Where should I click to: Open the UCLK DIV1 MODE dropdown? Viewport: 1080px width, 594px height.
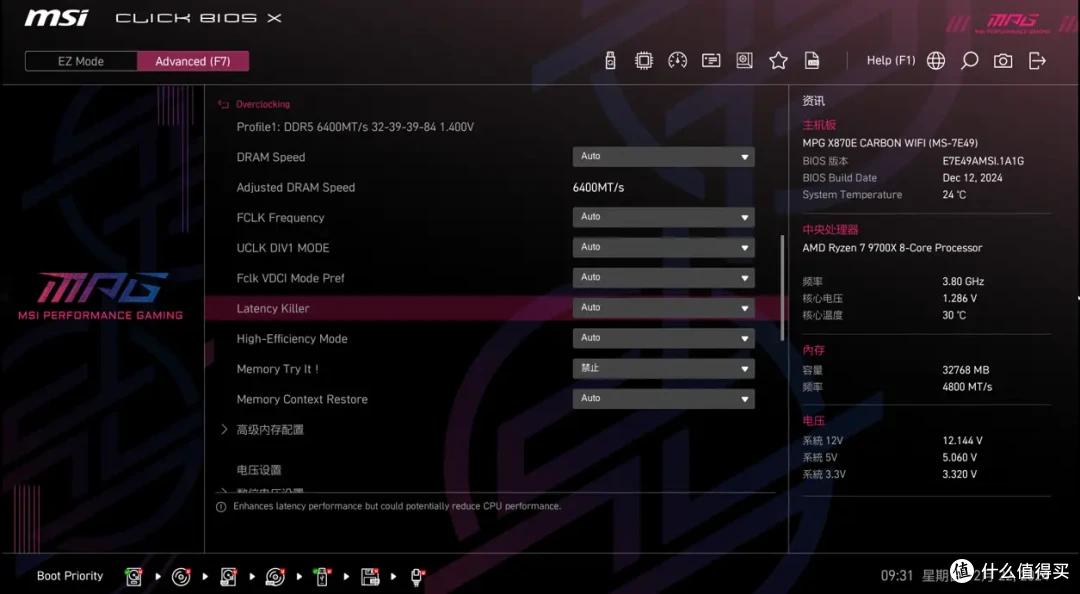coord(663,248)
